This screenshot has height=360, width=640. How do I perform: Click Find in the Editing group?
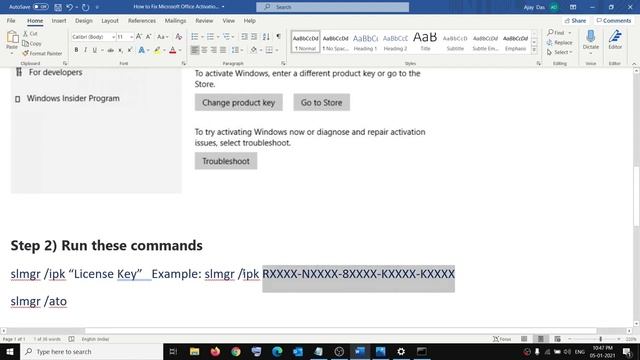556,32
